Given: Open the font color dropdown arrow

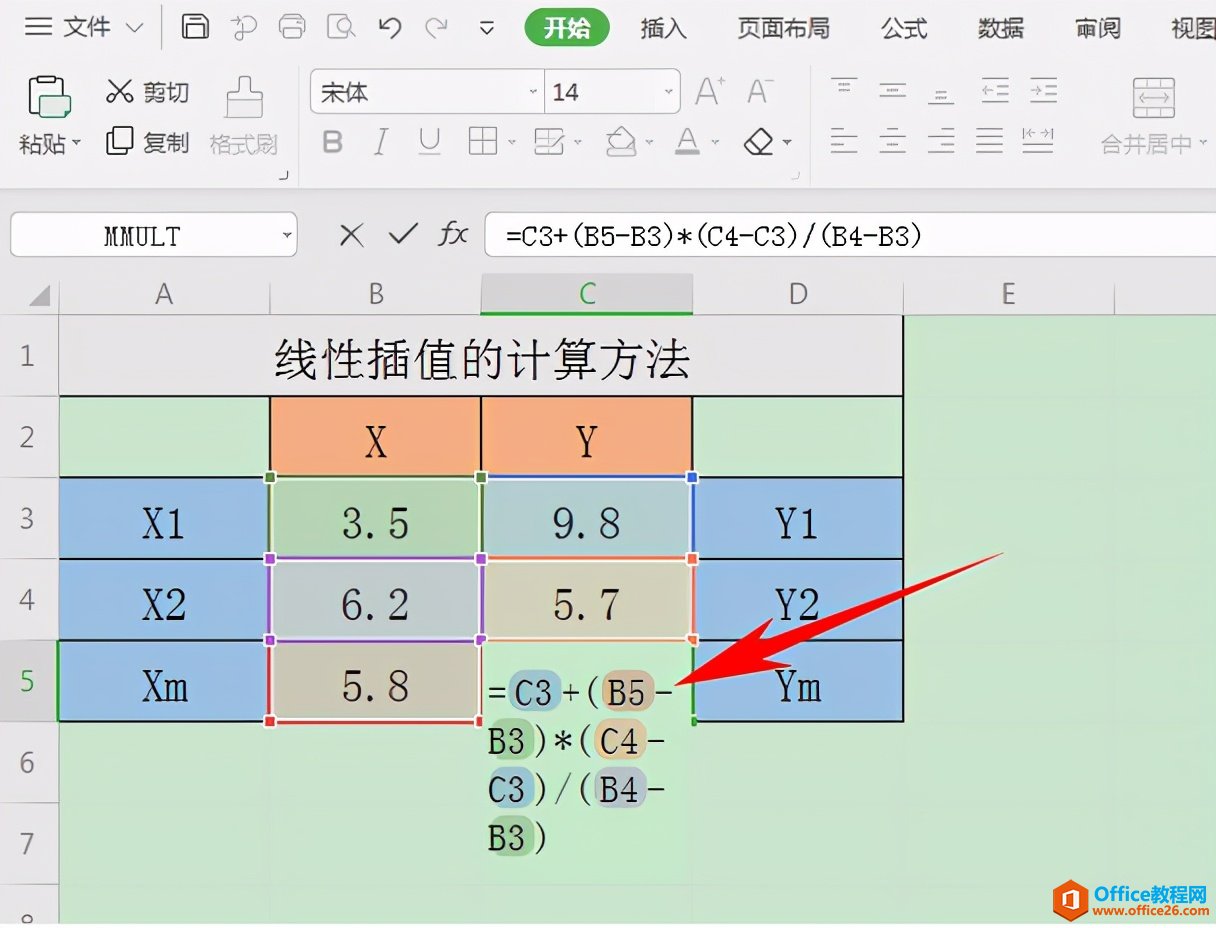Looking at the screenshot, I should pyautogui.click(x=715, y=143).
